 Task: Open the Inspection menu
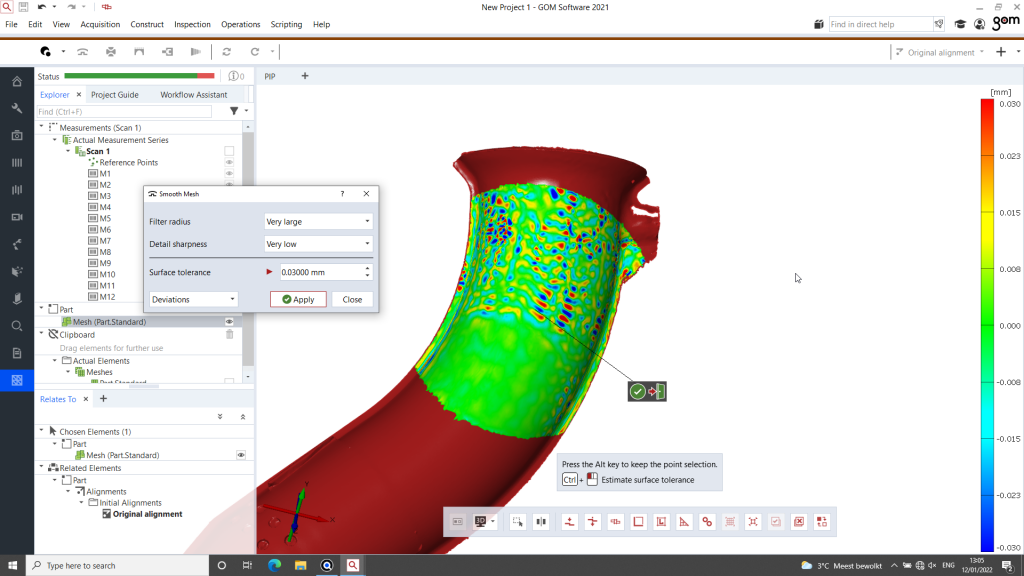[x=192, y=24]
